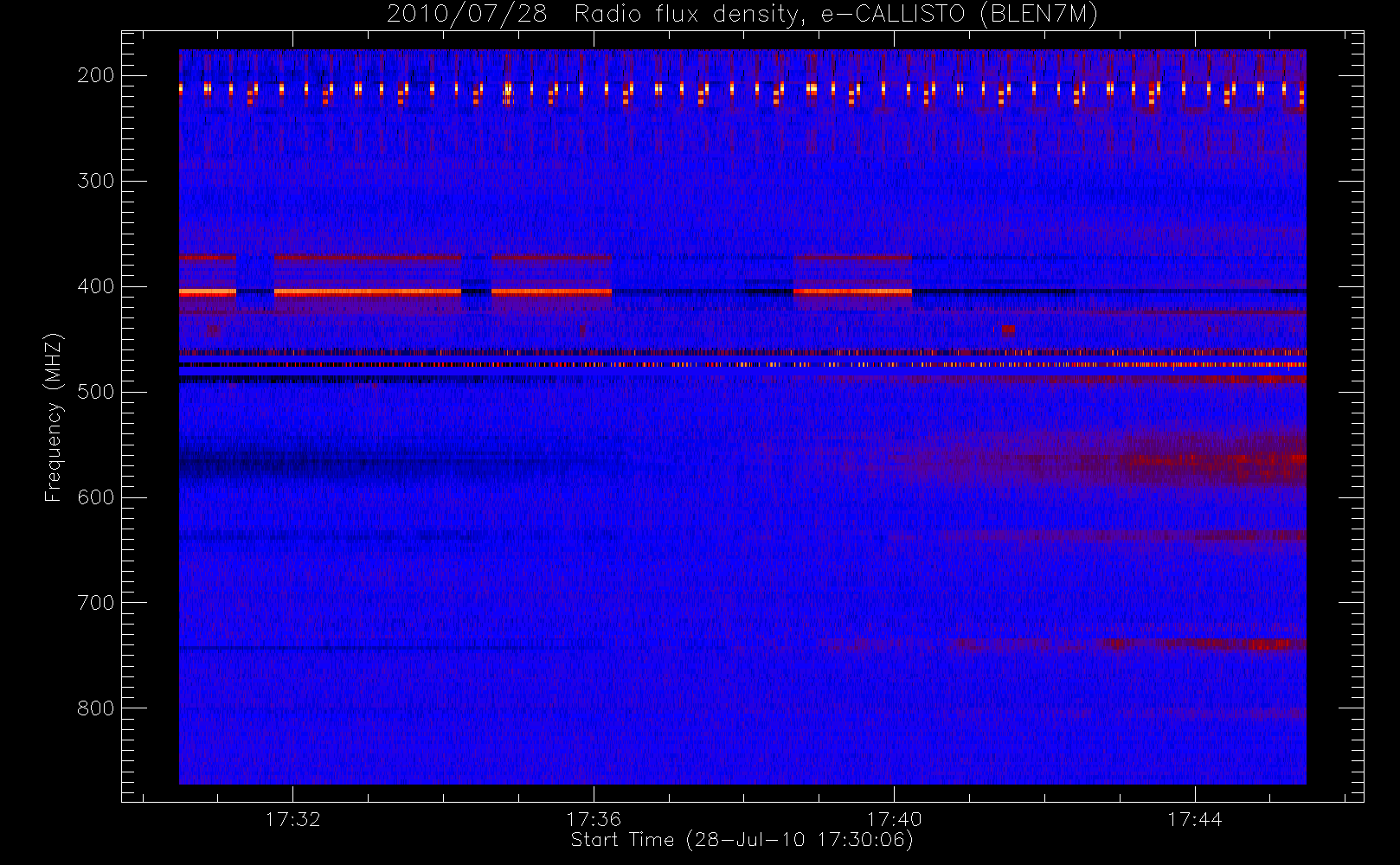This screenshot has width=1400, height=865.
Task: Click the 300 frequency tick label
Action: pos(96,181)
